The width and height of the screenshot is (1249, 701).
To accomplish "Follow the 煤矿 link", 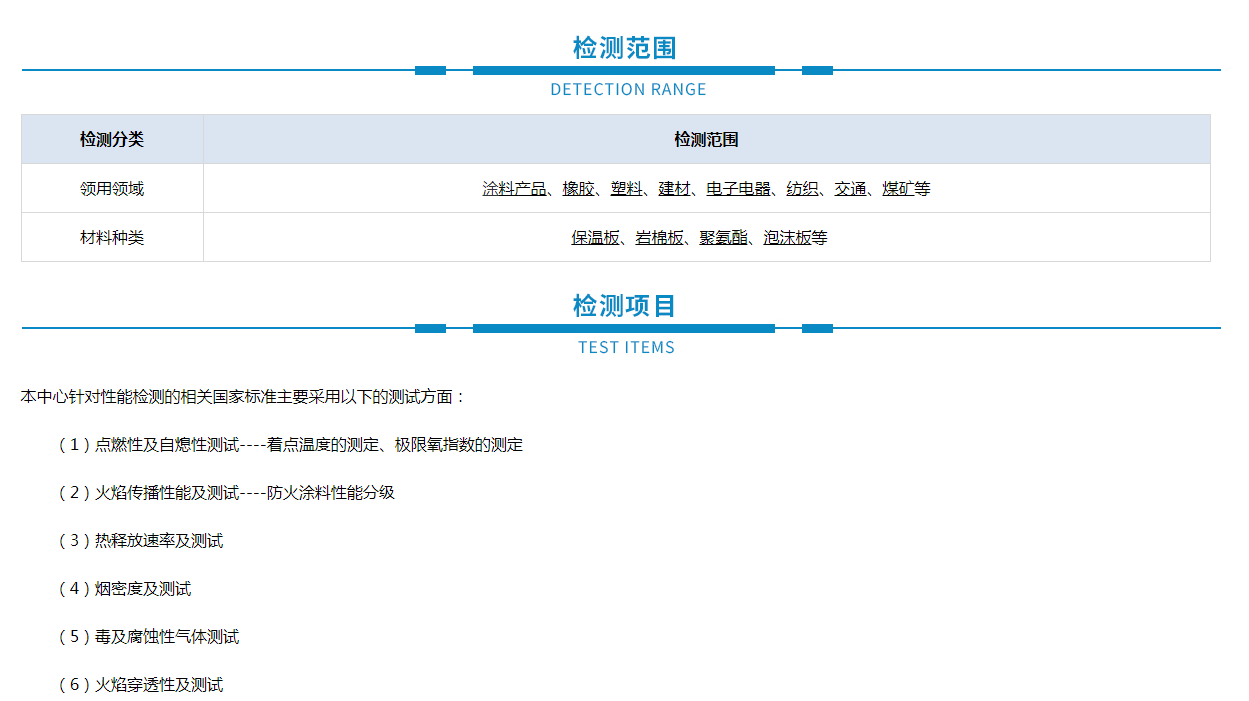I will (898, 189).
